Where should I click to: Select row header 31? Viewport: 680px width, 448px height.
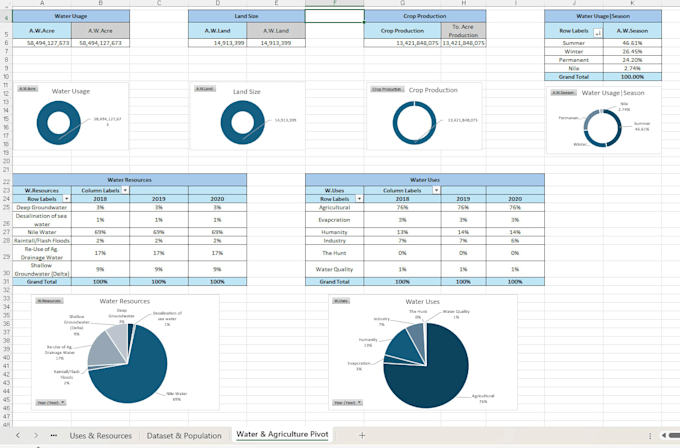click(6, 281)
